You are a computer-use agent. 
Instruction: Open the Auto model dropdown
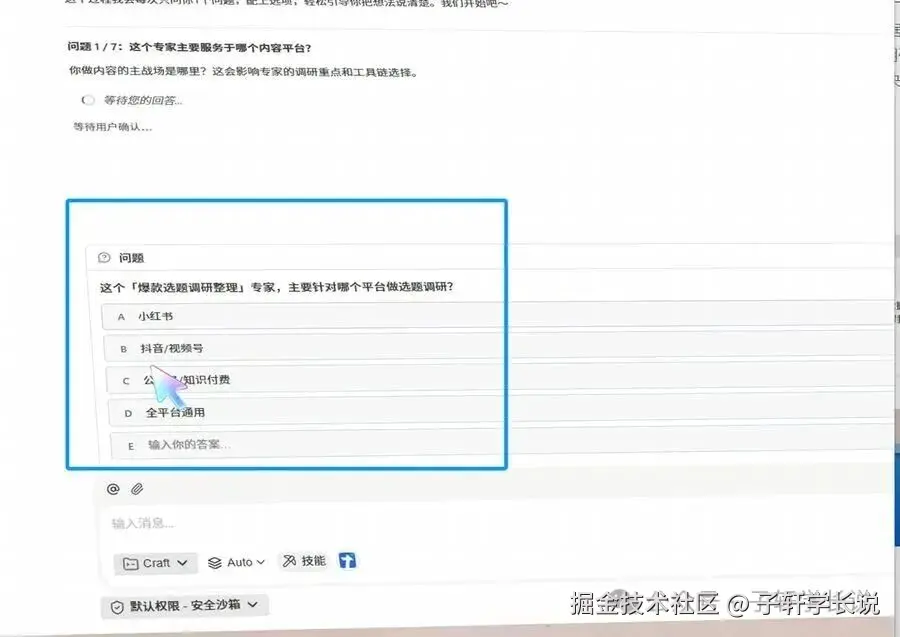click(236, 562)
